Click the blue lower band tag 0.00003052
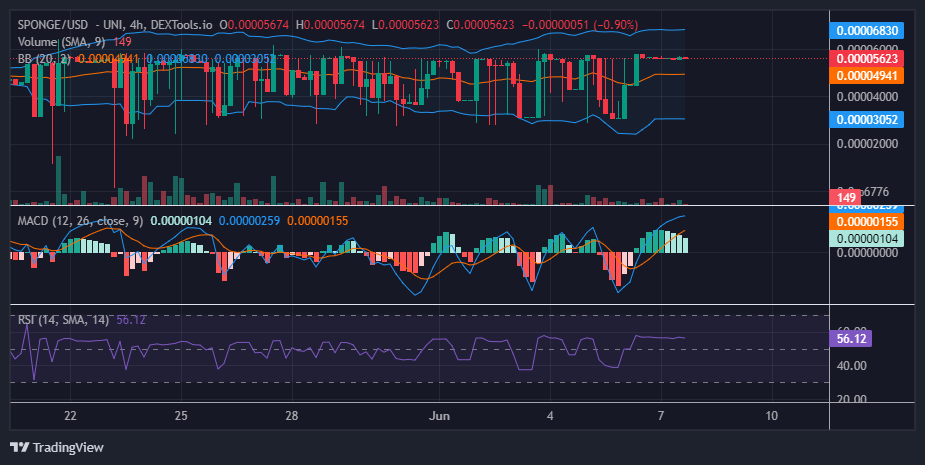The height and width of the screenshot is (465, 925). tap(867, 119)
